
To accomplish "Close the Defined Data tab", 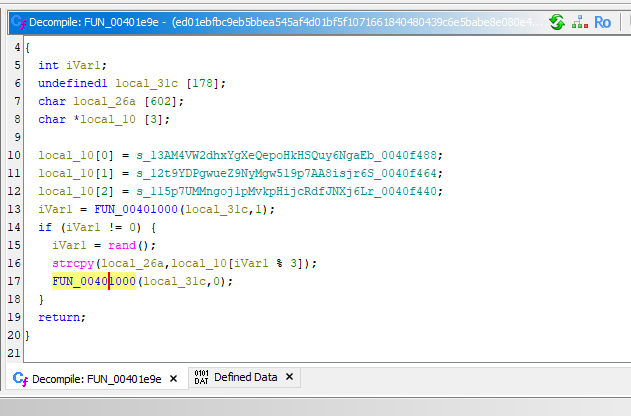I will click(290, 378).
